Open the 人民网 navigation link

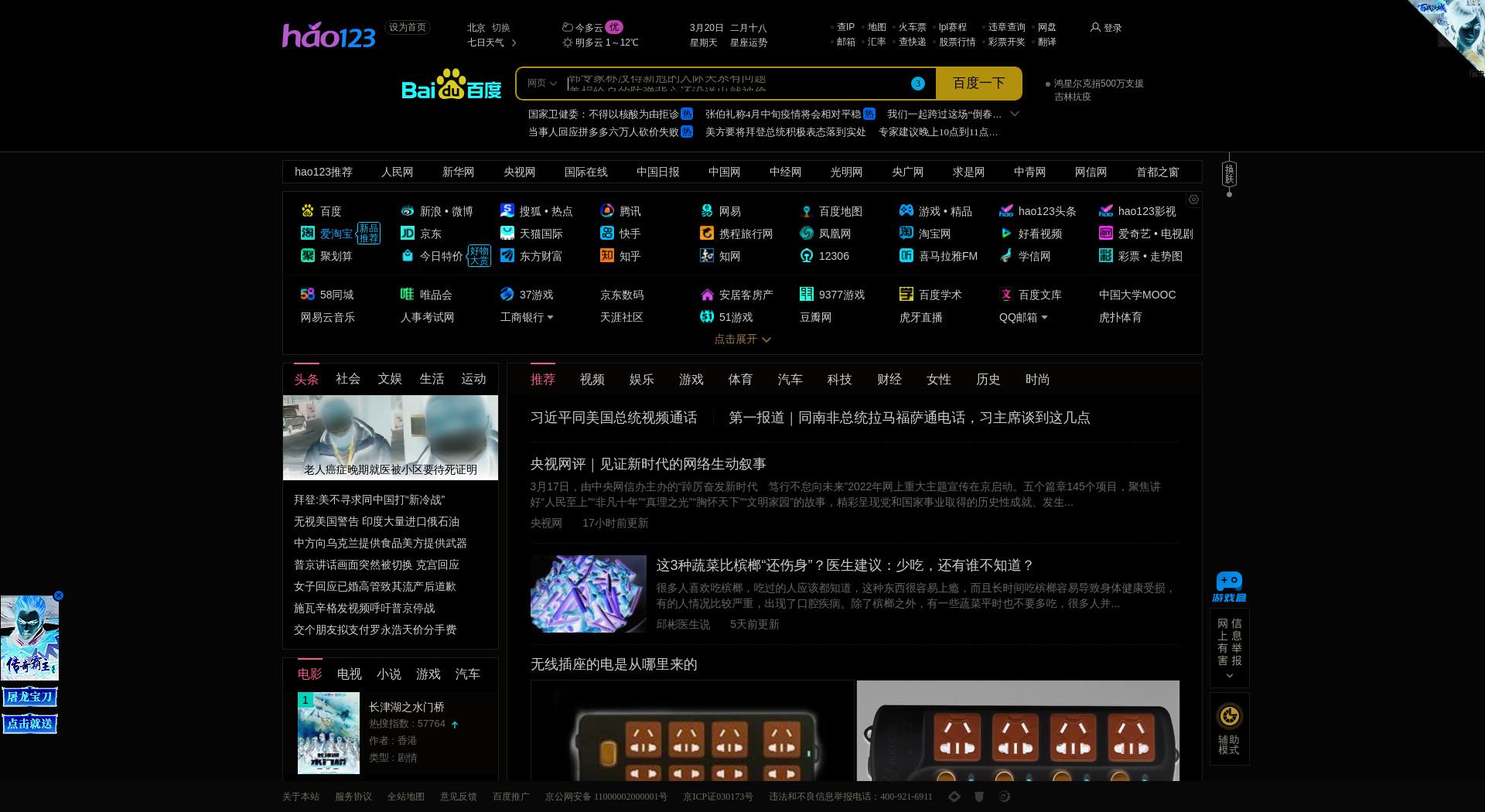[398, 172]
